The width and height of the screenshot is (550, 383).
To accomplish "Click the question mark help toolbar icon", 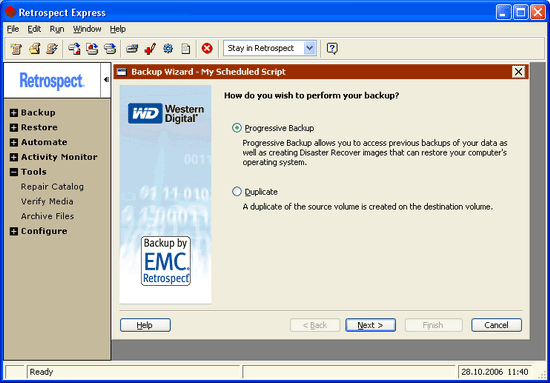I will [332, 48].
